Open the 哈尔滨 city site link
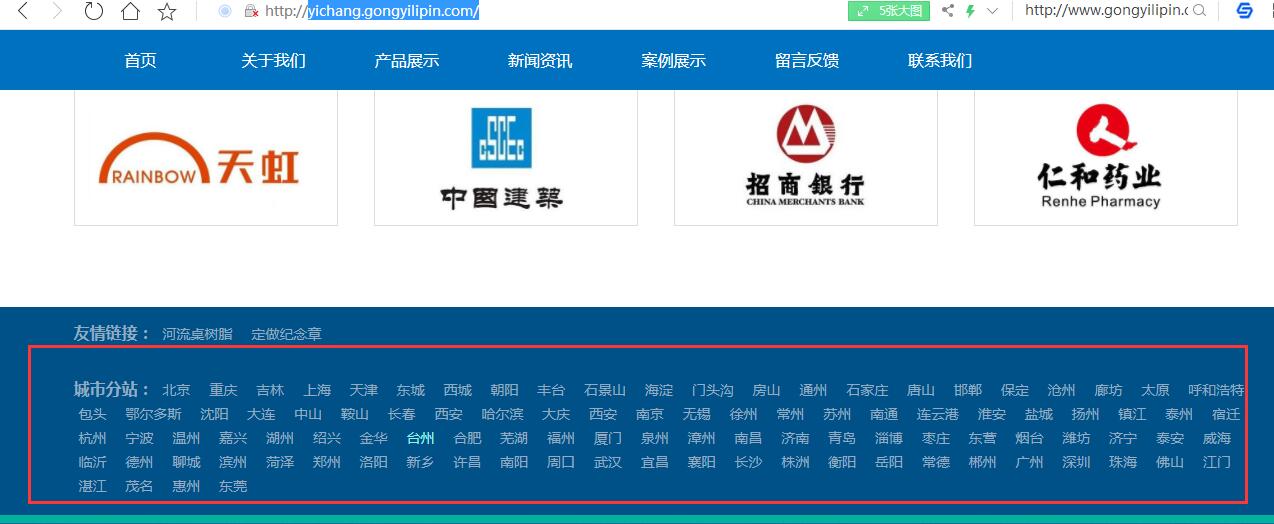This screenshot has height=524, width=1274. click(502, 414)
